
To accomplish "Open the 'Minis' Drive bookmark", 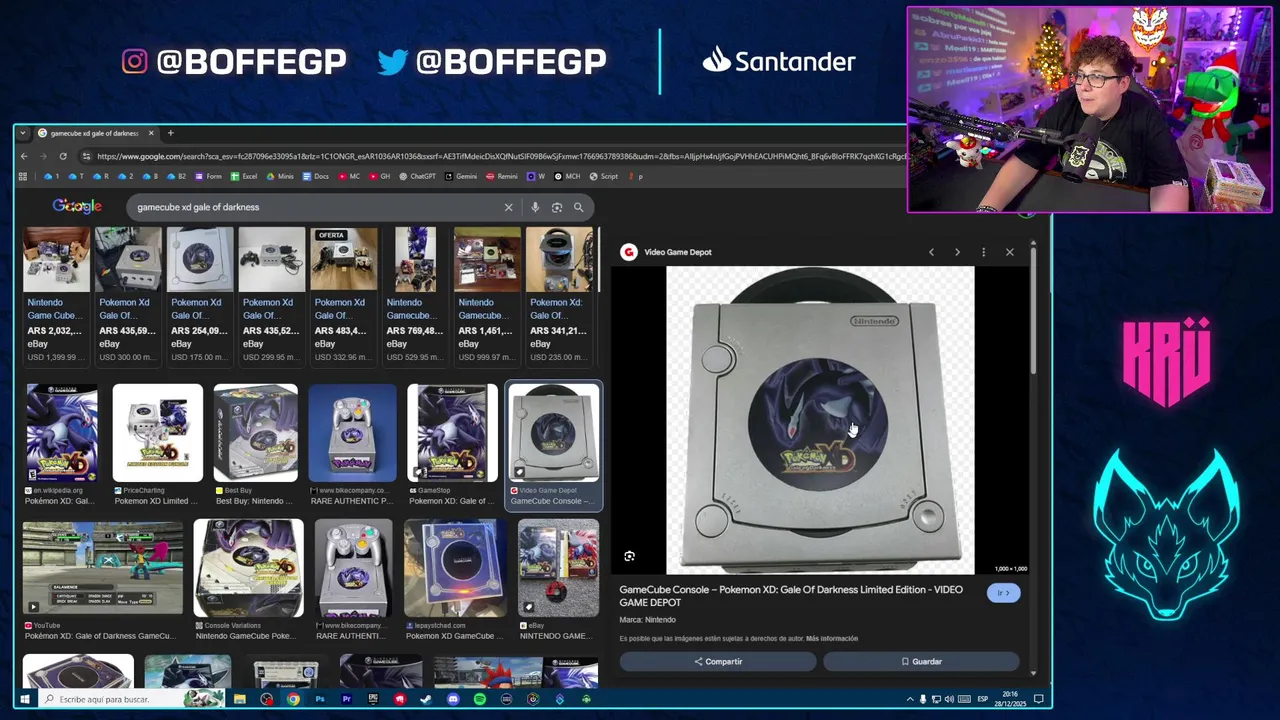I will [280, 176].
